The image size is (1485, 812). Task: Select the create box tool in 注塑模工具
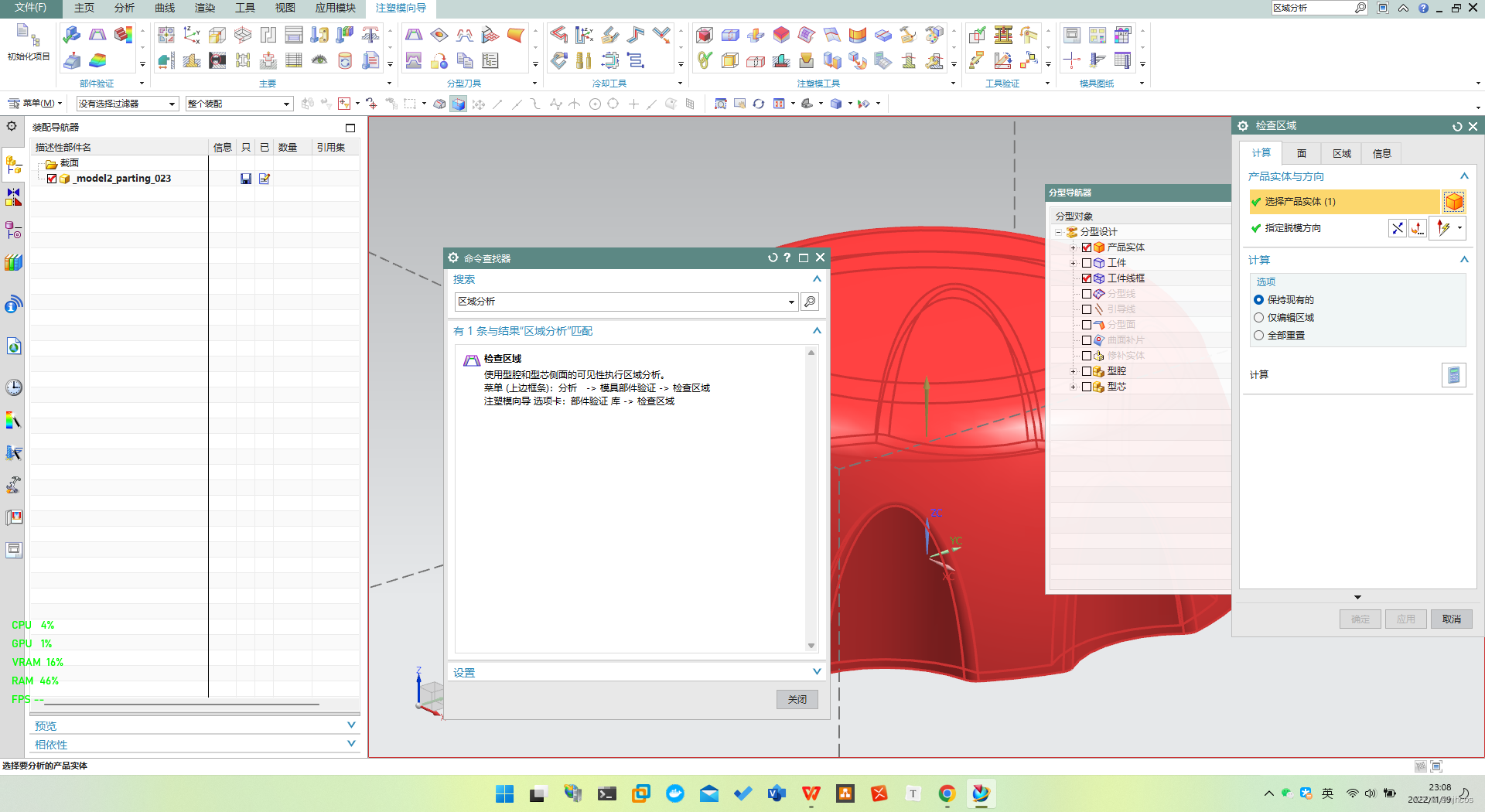click(x=705, y=35)
